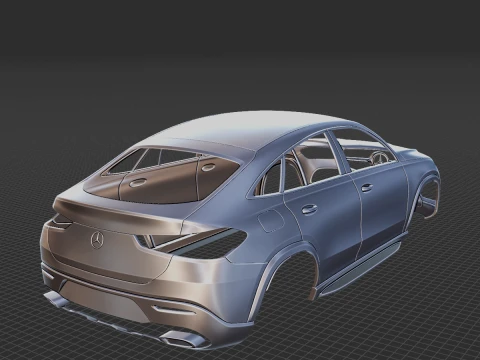Click the side running board under the doors
This screenshot has height=360, width=480.
click(360, 269)
